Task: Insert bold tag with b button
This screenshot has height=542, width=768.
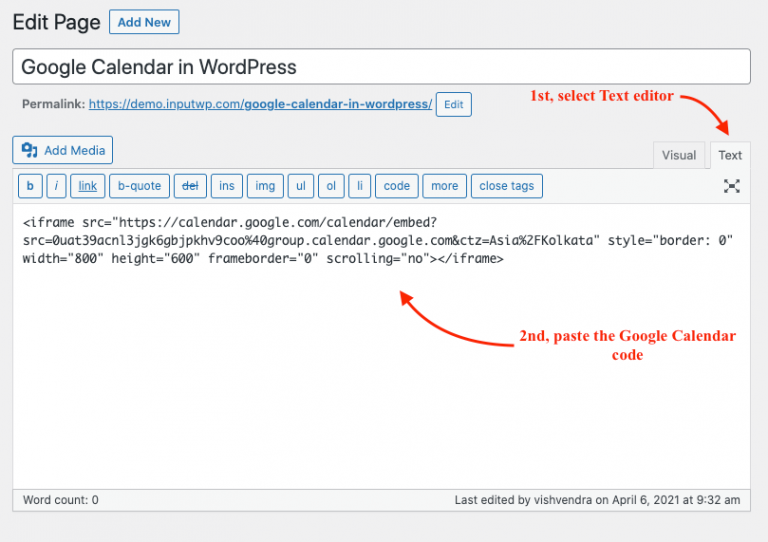Action: 30,186
